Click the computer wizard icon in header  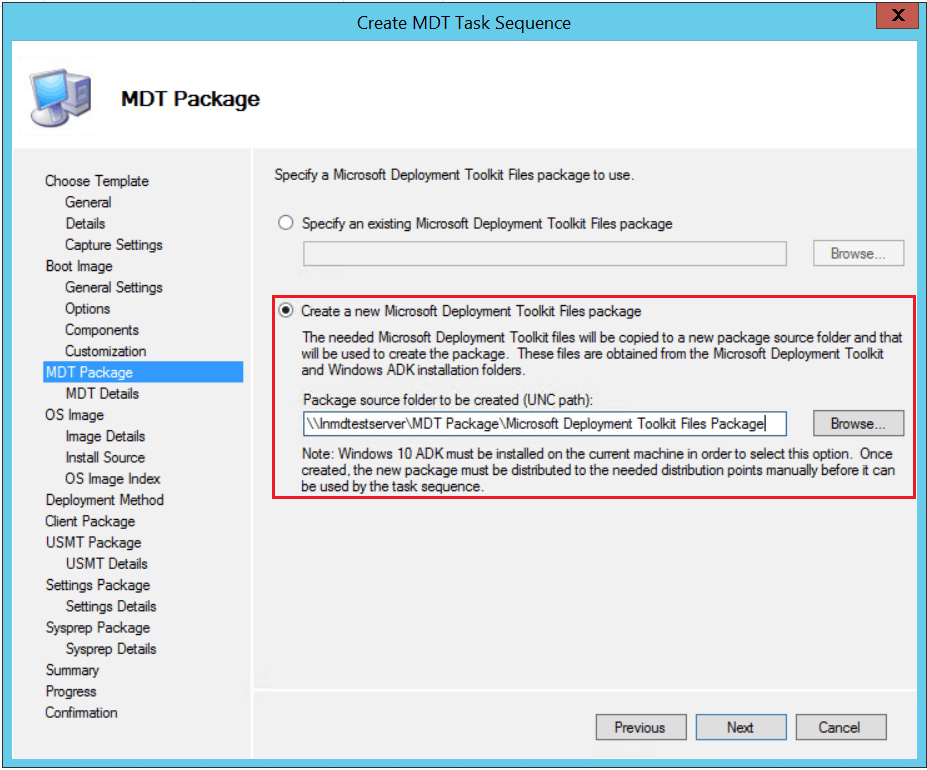click(x=61, y=98)
